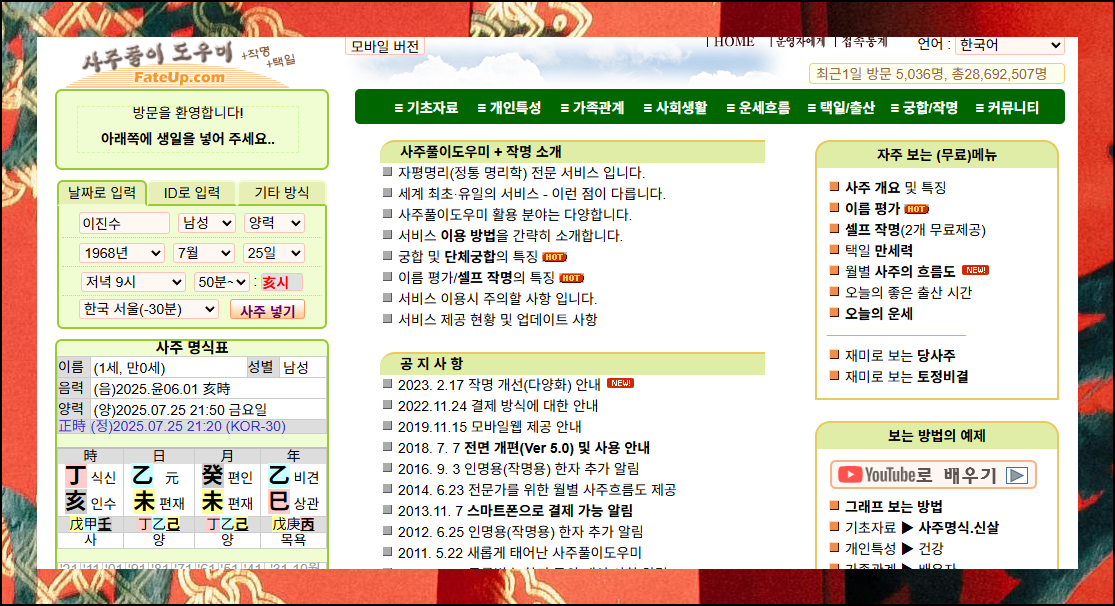Screen dimensions: 1115x606
Task: Open 서비스 제공 현황 및 업데이트 link
Action: (497, 319)
